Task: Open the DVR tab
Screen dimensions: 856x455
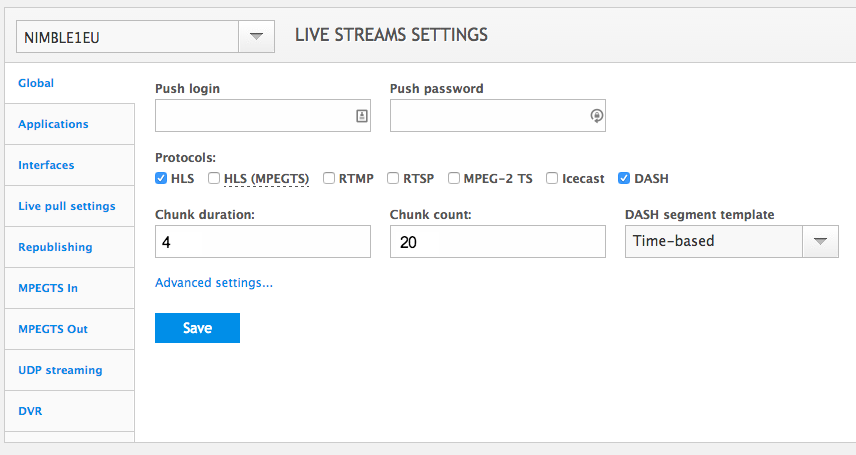Action: pyautogui.click(x=30, y=411)
